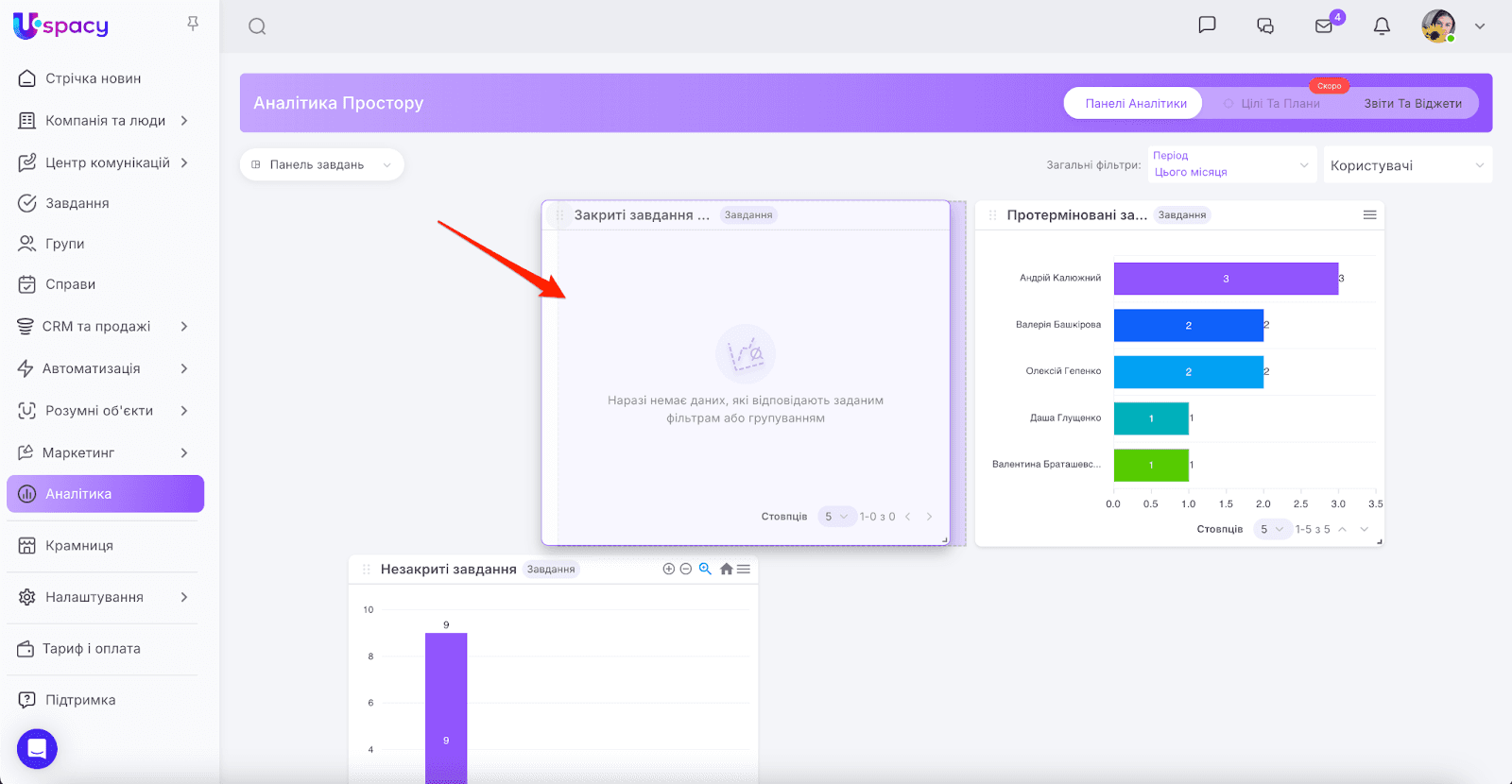Viewport: 1512px width, 784px height.
Task: Click the Даша Глущенко teal bar
Action: (1151, 418)
